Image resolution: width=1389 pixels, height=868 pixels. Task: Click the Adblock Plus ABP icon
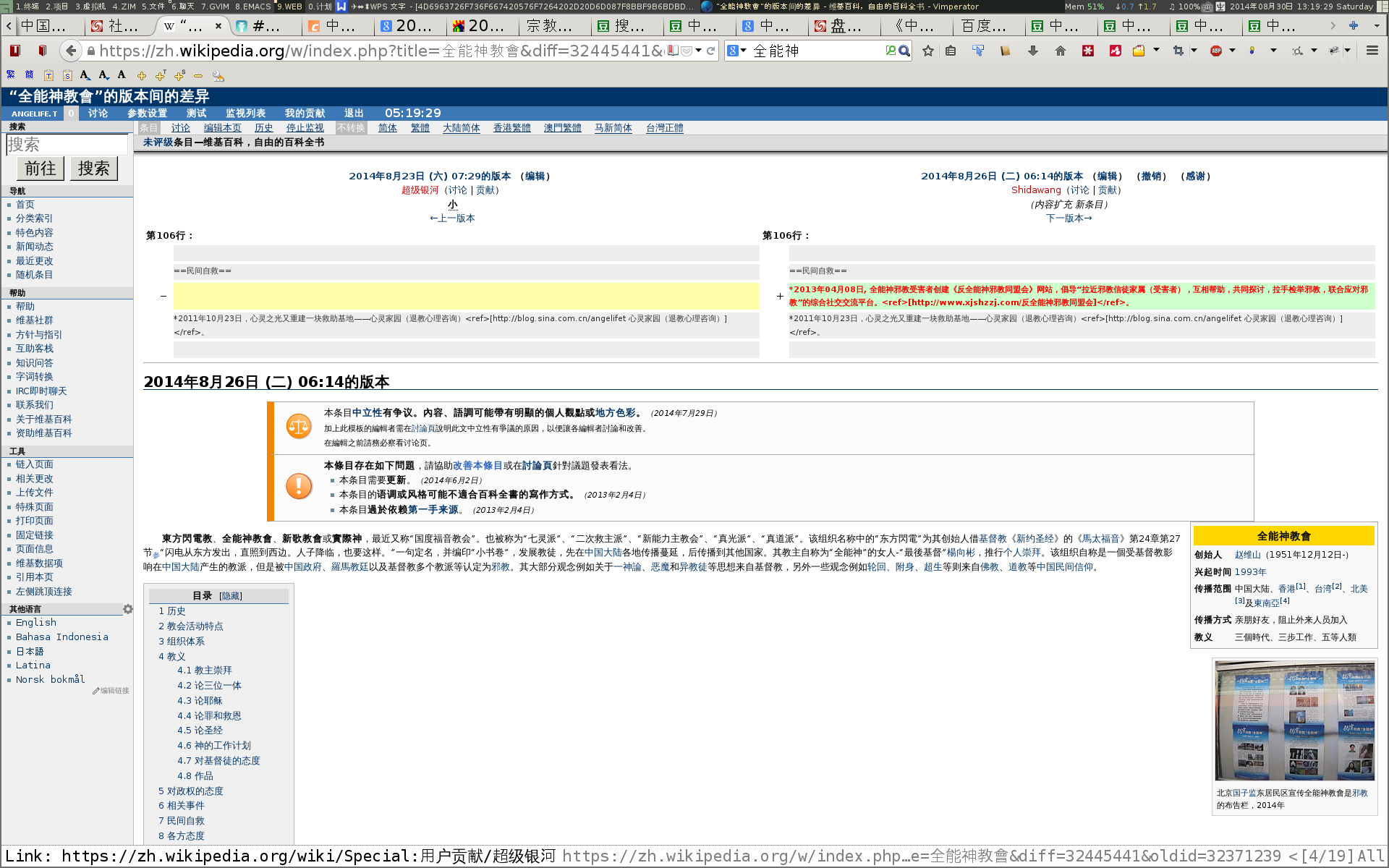click(1216, 51)
